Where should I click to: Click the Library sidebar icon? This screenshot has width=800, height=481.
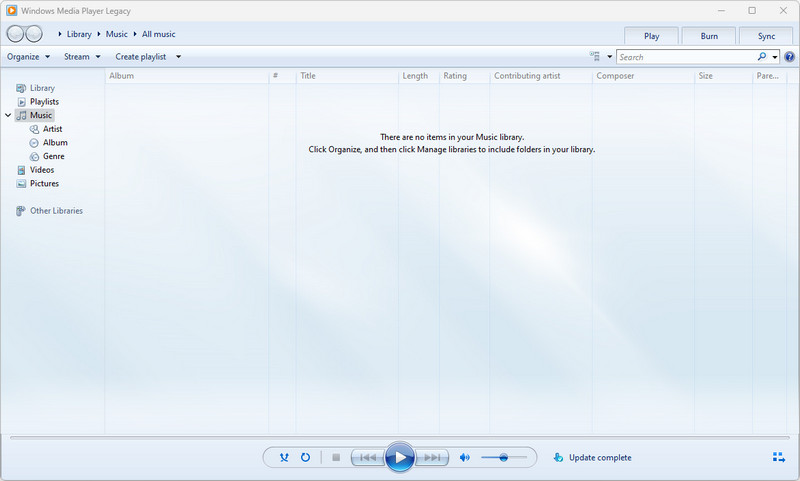[21, 88]
